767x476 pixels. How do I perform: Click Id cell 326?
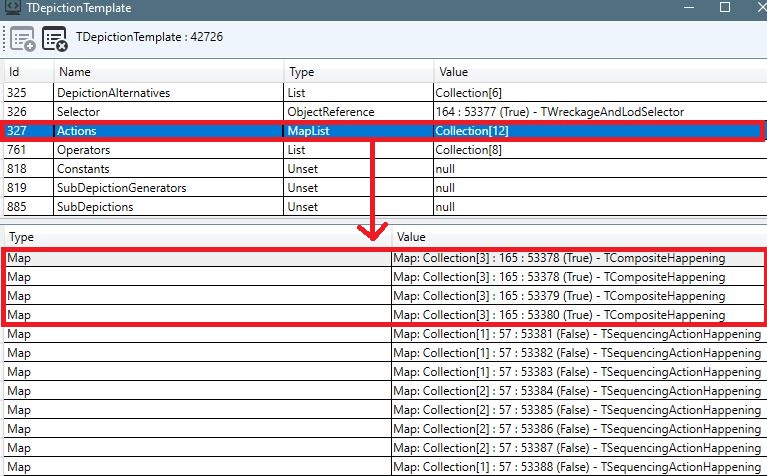point(28,112)
